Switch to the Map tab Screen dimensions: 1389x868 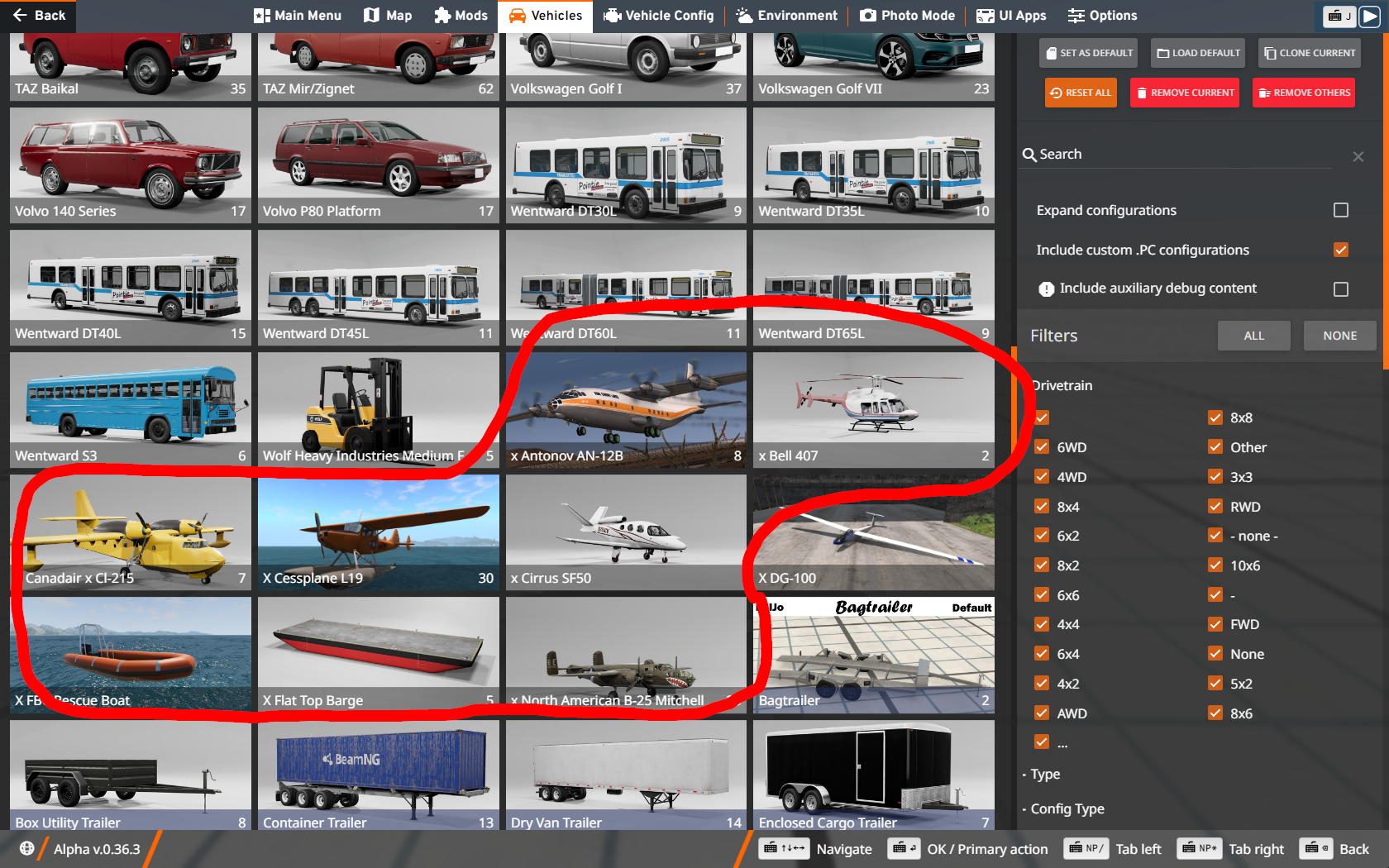click(x=388, y=16)
